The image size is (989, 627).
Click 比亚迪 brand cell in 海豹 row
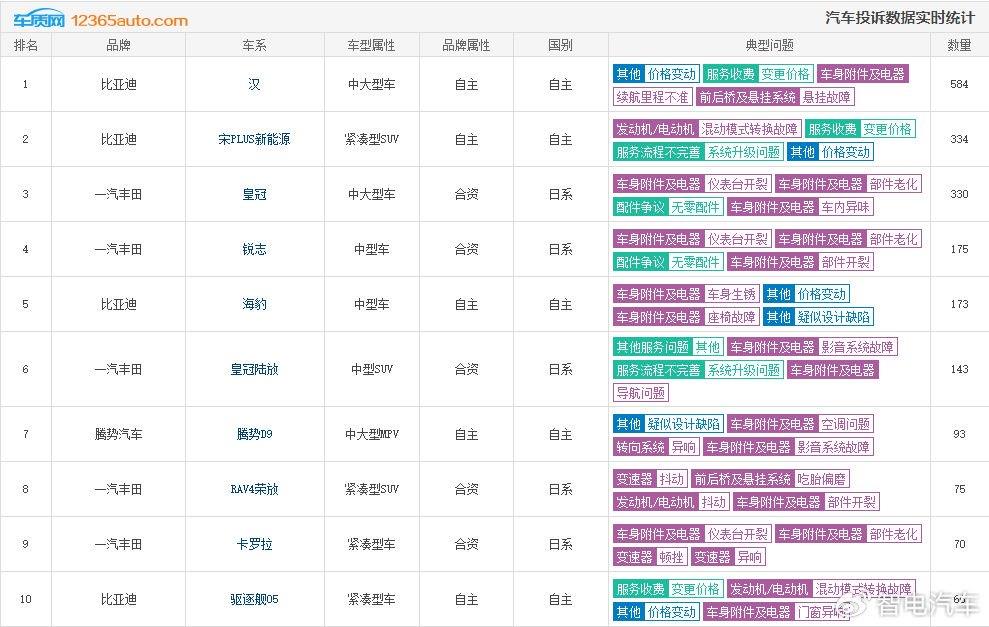[x=119, y=304]
